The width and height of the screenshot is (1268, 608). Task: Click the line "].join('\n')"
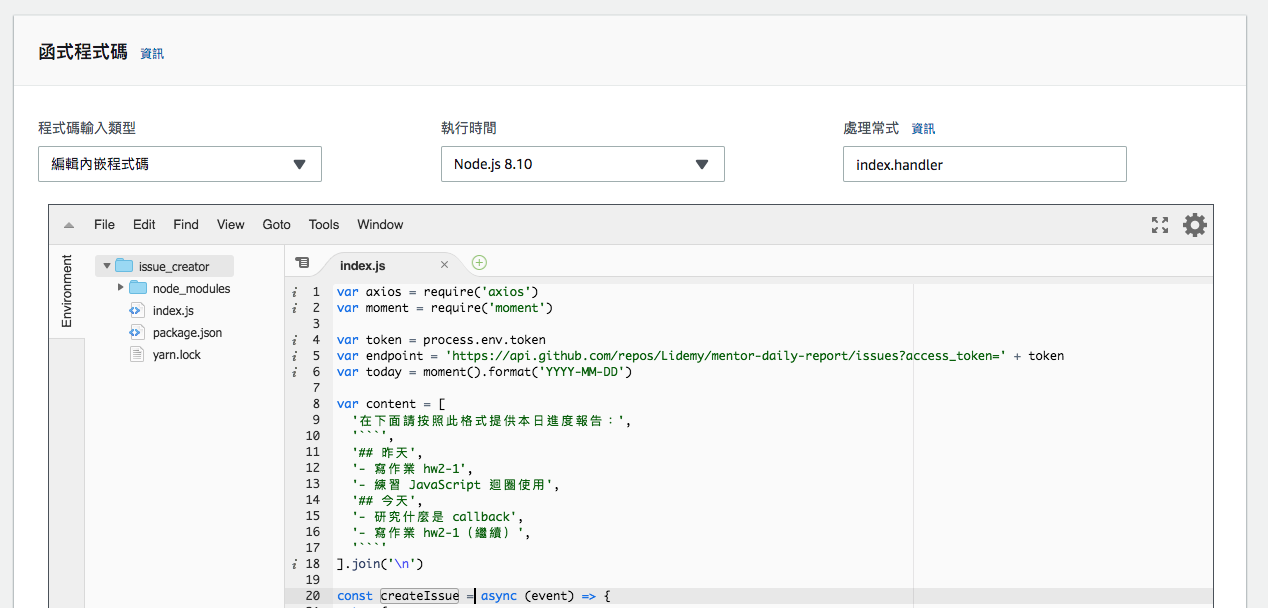pos(380,564)
